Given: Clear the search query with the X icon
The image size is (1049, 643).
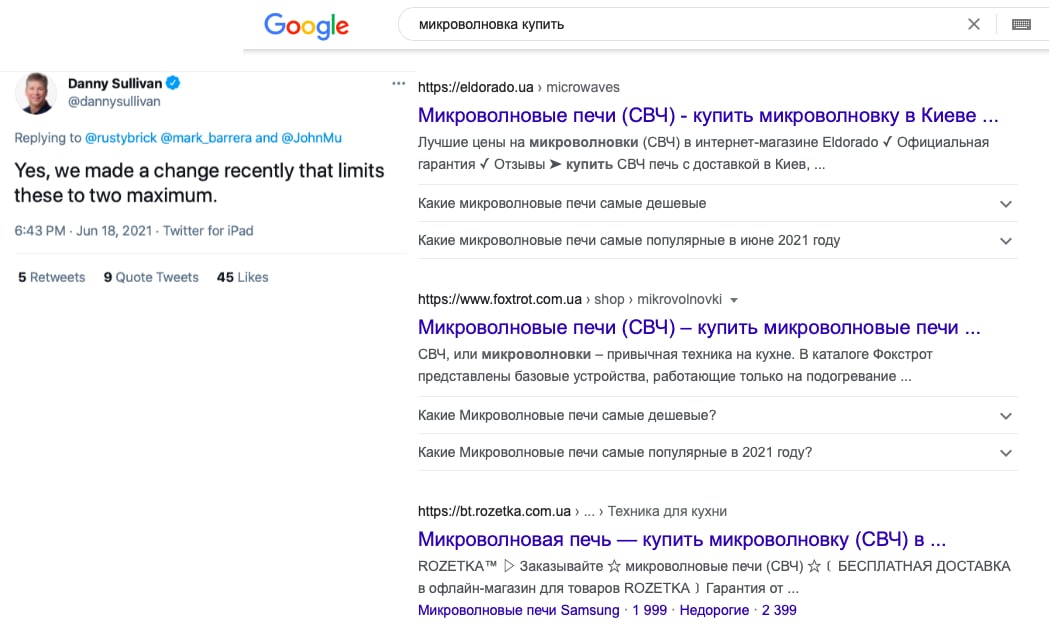Looking at the screenshot, I should click(973, 24).
